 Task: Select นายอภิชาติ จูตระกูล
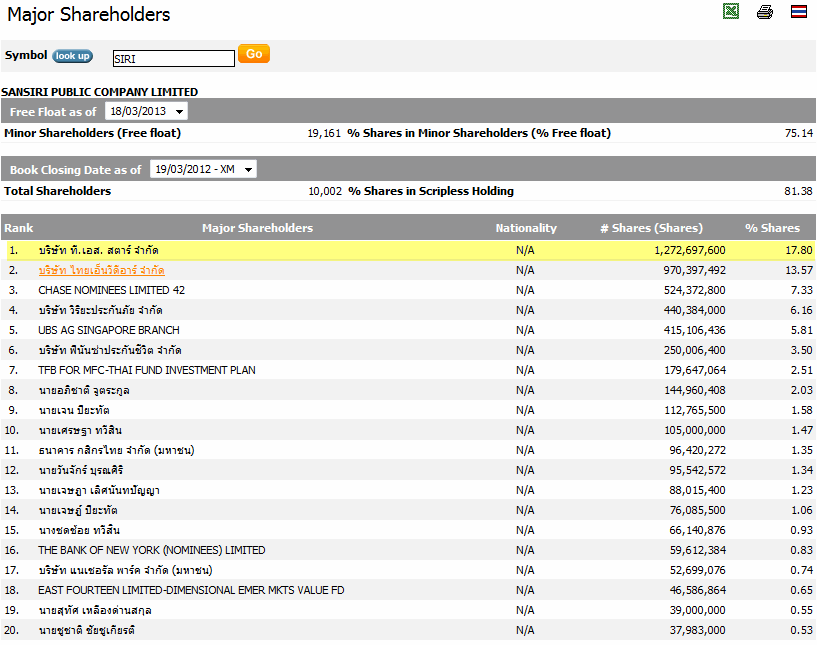[84, 390]
